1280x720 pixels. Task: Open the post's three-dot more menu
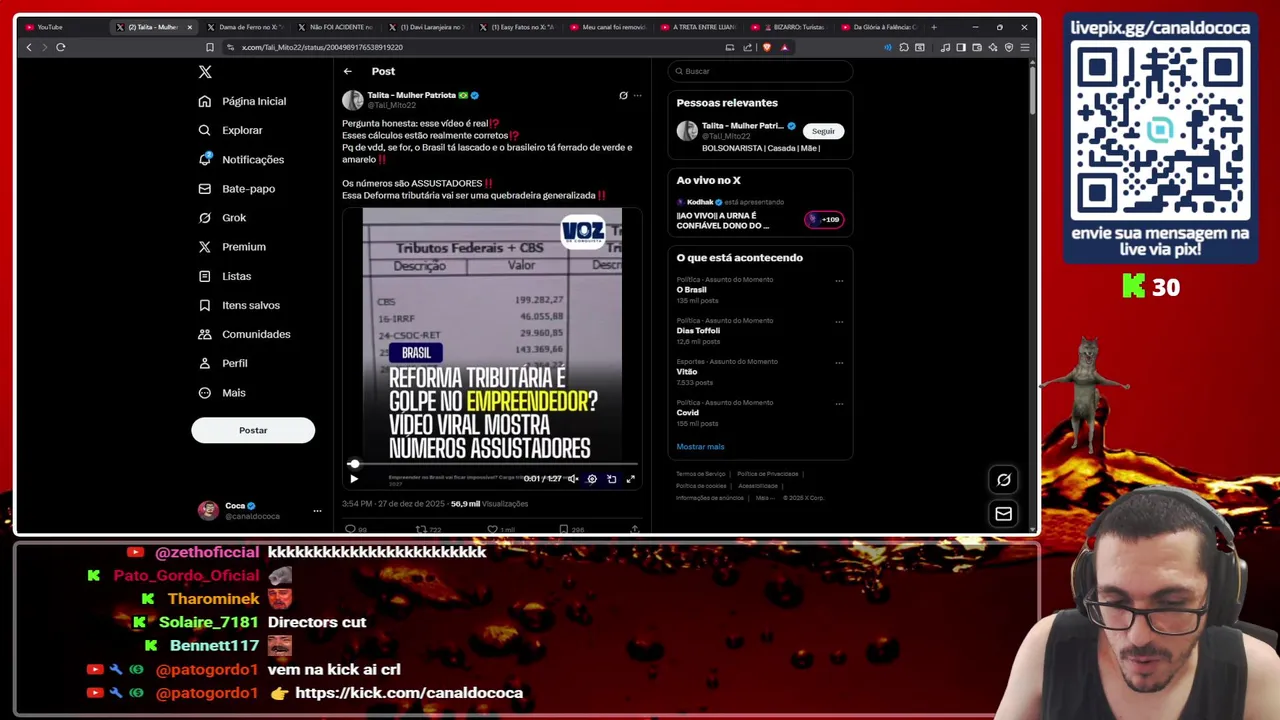click(637, 95)
